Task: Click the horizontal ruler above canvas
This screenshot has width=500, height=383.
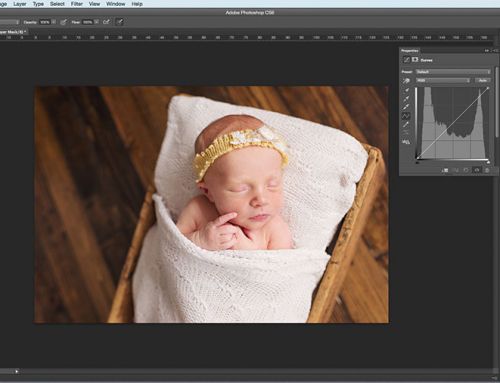Action: (247, 38)
